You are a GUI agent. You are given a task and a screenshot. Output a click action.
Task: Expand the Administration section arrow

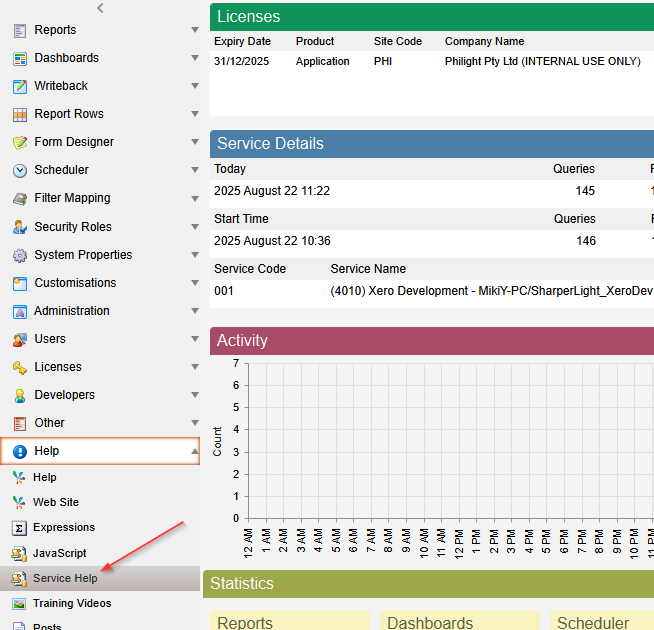point(195,311)
